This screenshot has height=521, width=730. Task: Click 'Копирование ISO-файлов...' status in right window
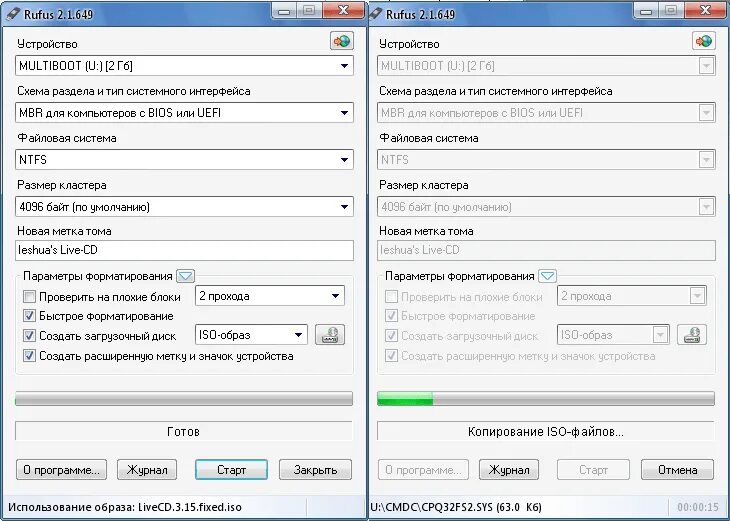tap(546, 431)
